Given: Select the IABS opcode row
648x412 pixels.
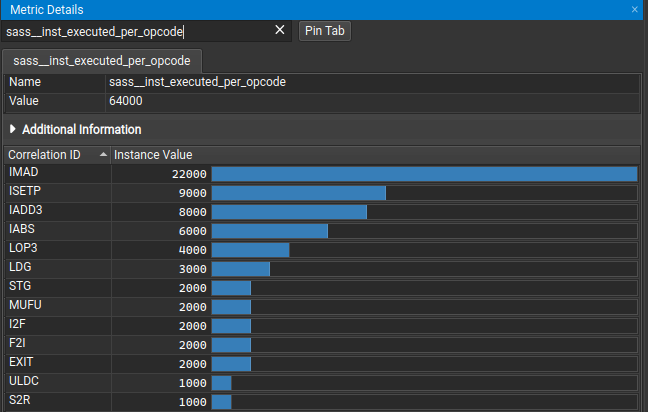Looking at the screenshot, I should pyautogui.click(x=322, y=231).
